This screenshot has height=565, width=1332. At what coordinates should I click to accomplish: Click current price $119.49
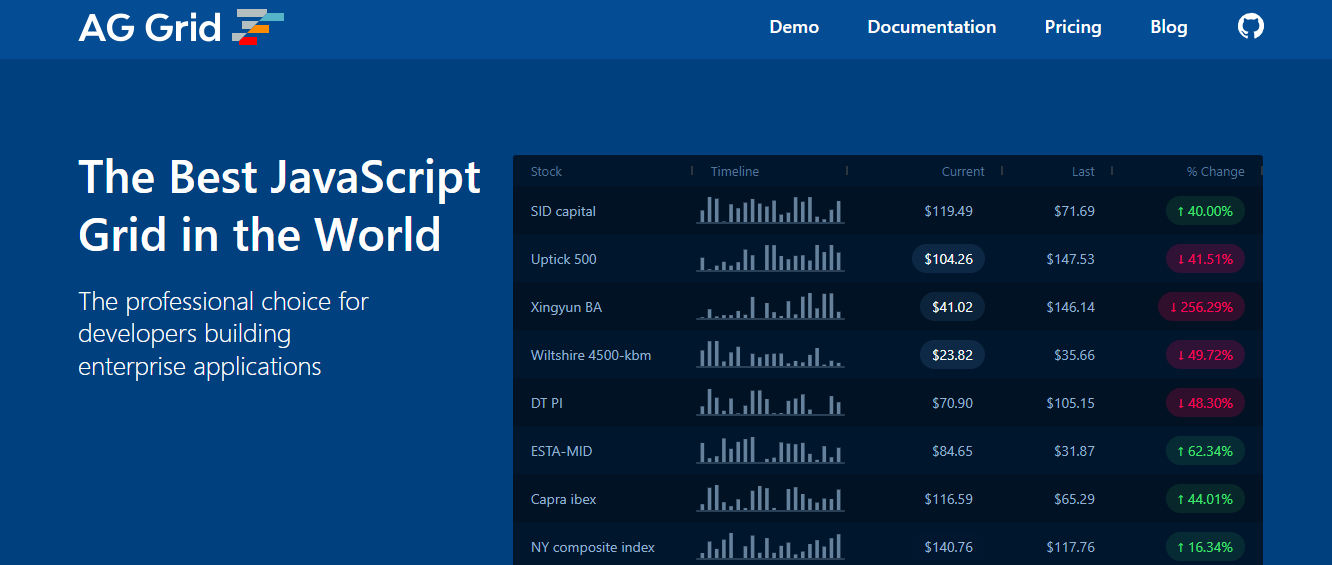(x=949, y=211)
